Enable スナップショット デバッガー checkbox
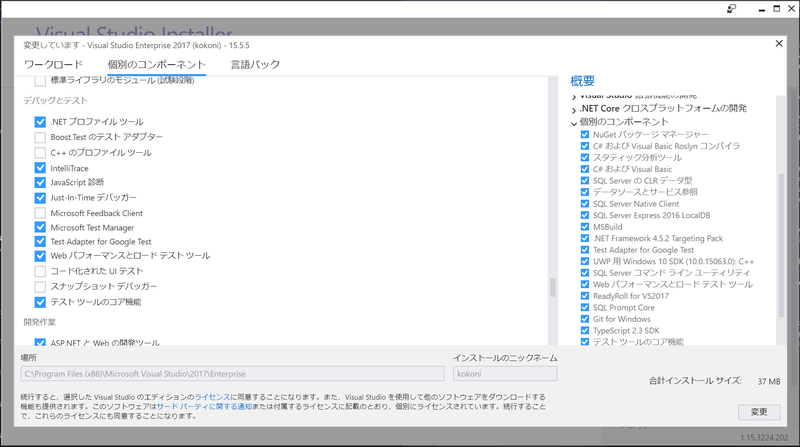The image size is (800, 447). pos(40,286)
